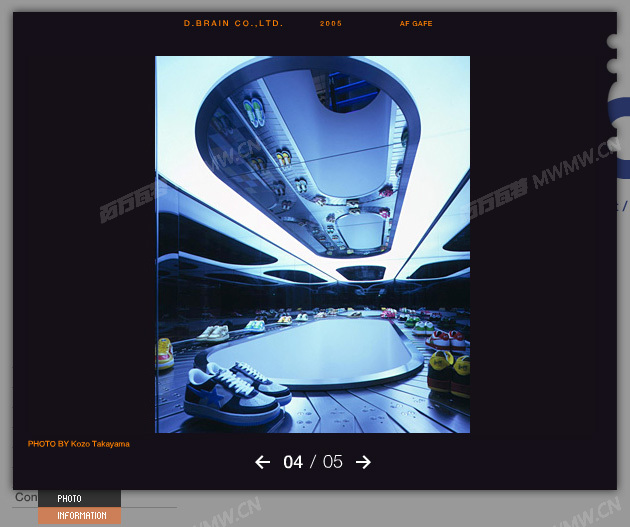Click the 2005 year label
The width and height of the screenshot is (630, 527).
(x=331, y=24)
